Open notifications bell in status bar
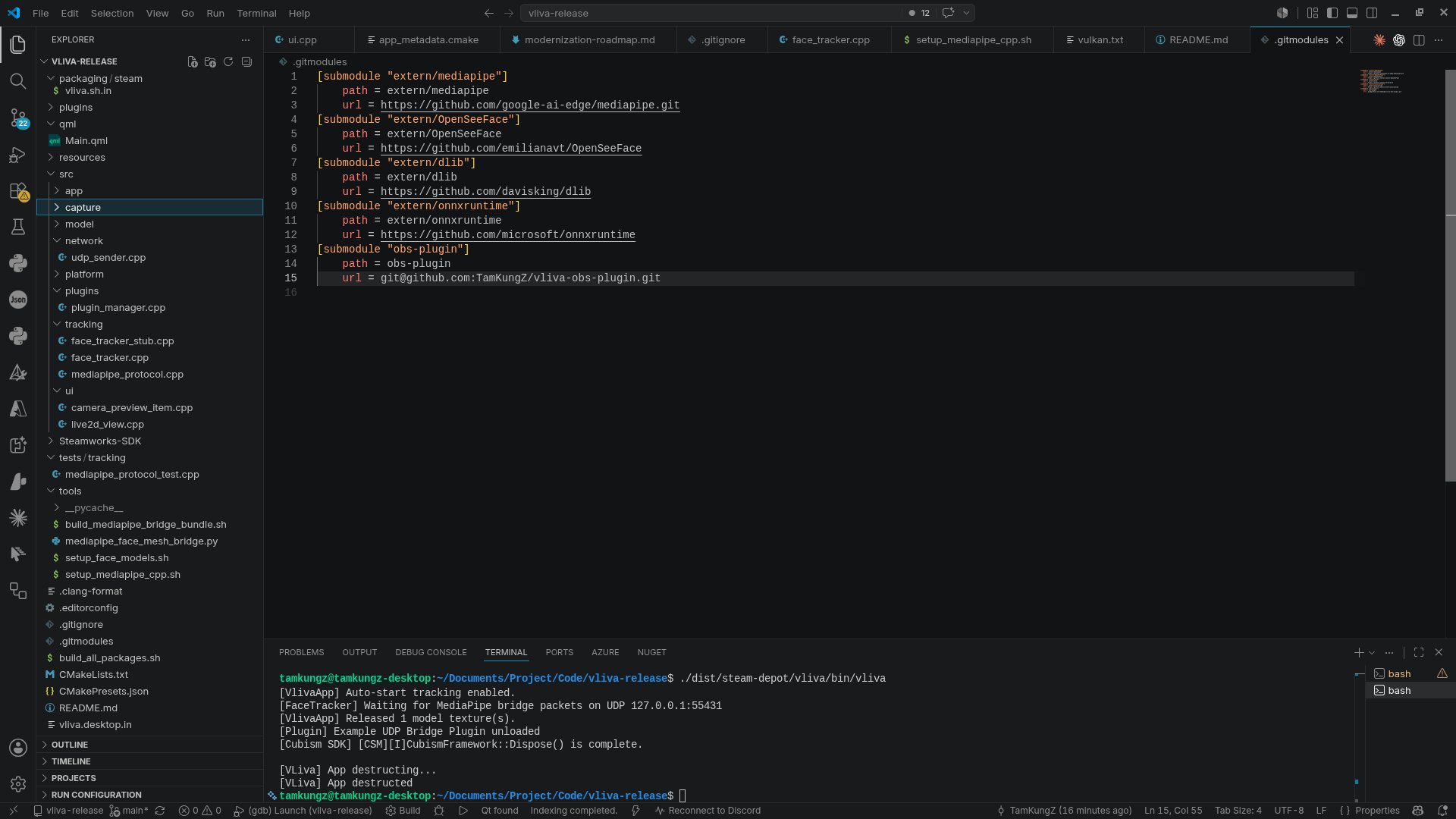 tap(1442, 811)
